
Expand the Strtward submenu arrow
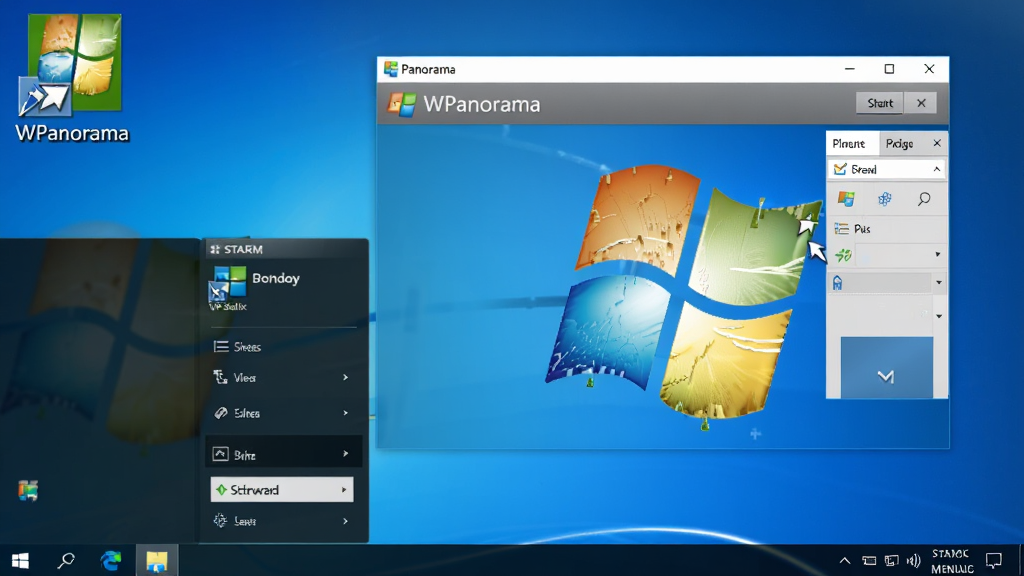click(344, 490)
